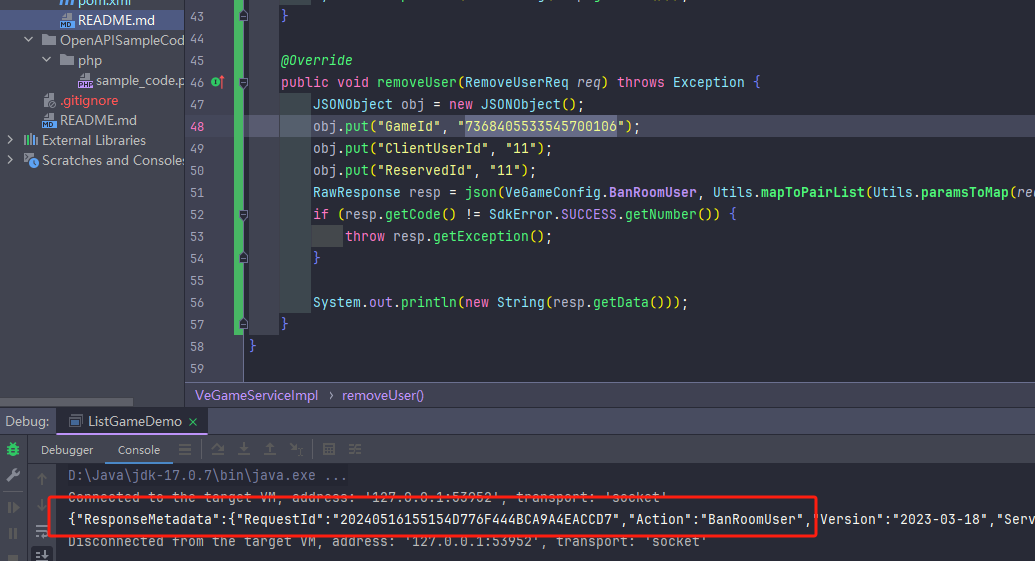Click VeGameServiceImpl in the breadcrumb bar
This screenshot has height=561, width=1035.
point(256,395)
